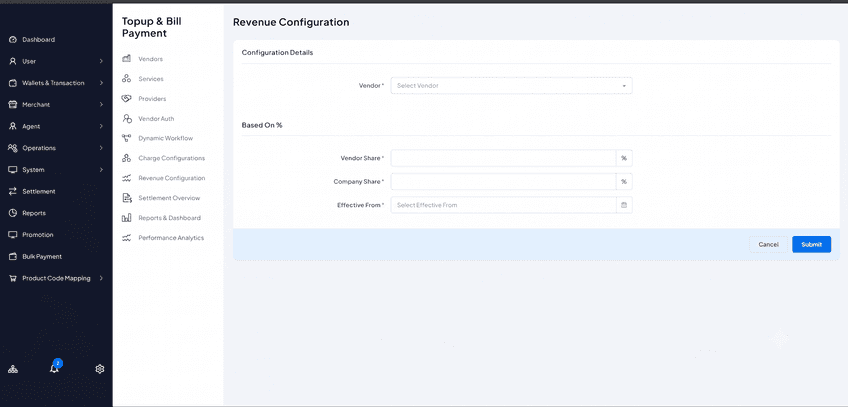Click the Bulk Payment icon

coord(13,257)
